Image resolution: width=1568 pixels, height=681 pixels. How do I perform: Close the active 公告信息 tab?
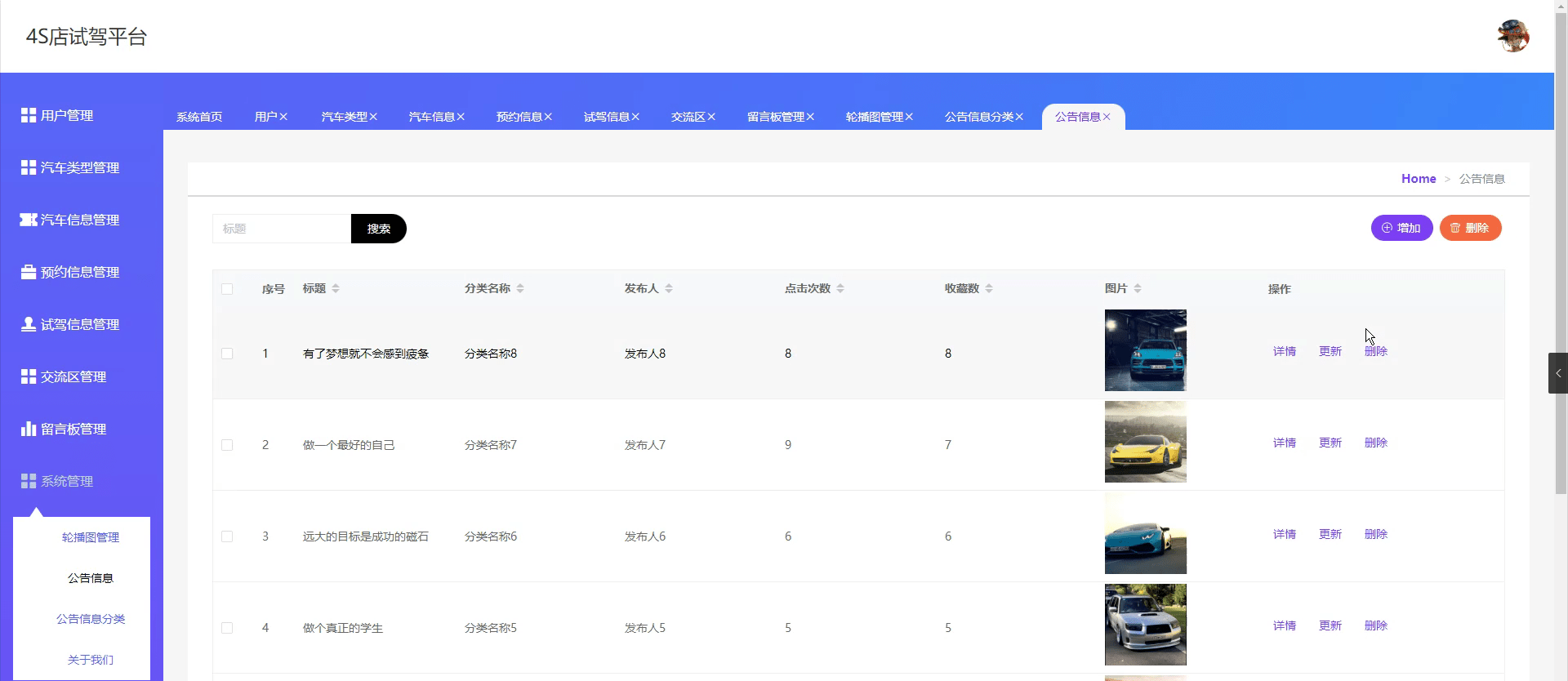point(1107,117)
